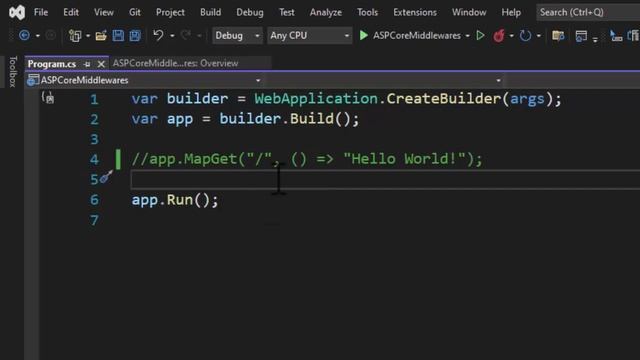The height and width of the screenshot is (360, 640).
Task: Expand the Hot Reload options dropdown
Action: click(511, 36)
